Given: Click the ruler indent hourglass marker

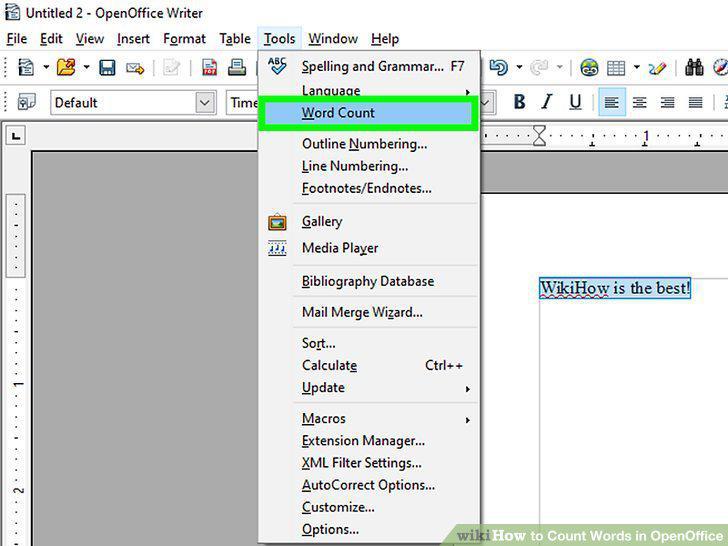Looking at the screenshot, I should [x=539, y=136].
